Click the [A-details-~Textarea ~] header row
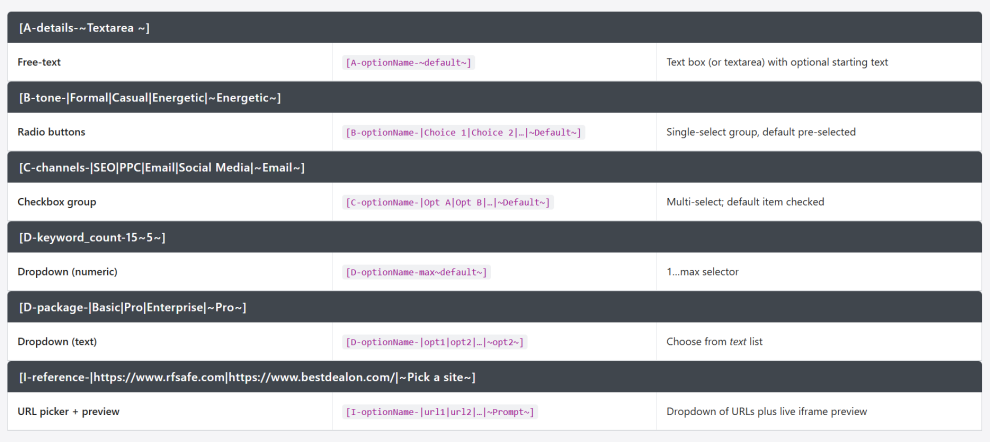The width and height of the screenshot is (990, 442). tap(84, 28)
